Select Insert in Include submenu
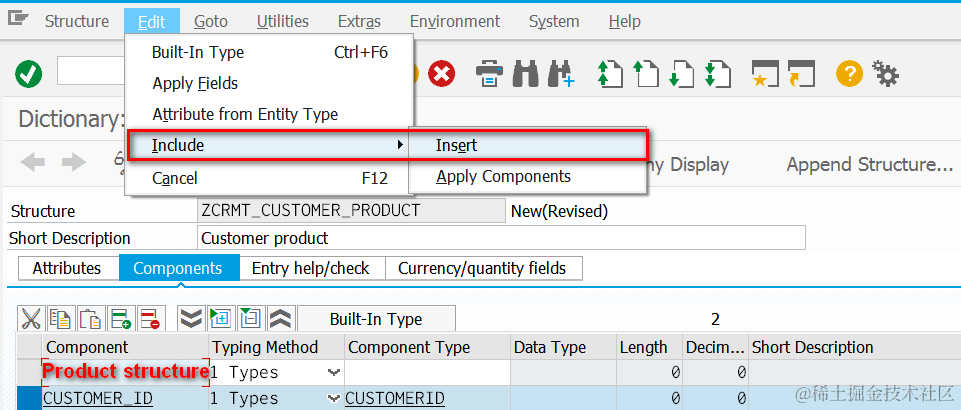Viewport: 961px width, 410px height. click(527, 145)
